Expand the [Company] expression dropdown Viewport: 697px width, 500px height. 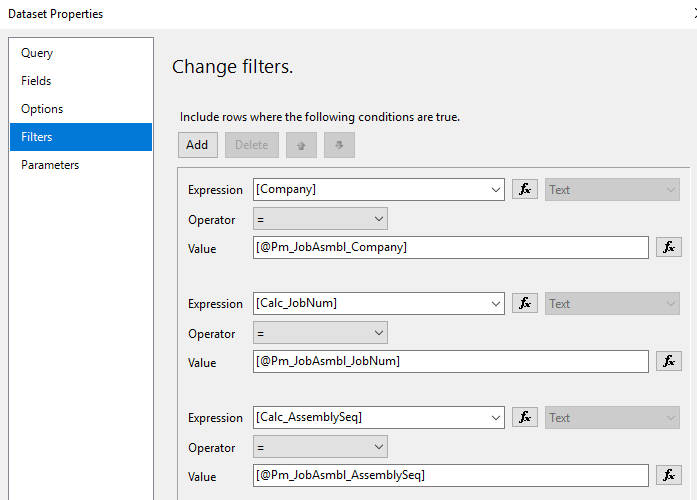pyautogui.click(x=497, y=189)
